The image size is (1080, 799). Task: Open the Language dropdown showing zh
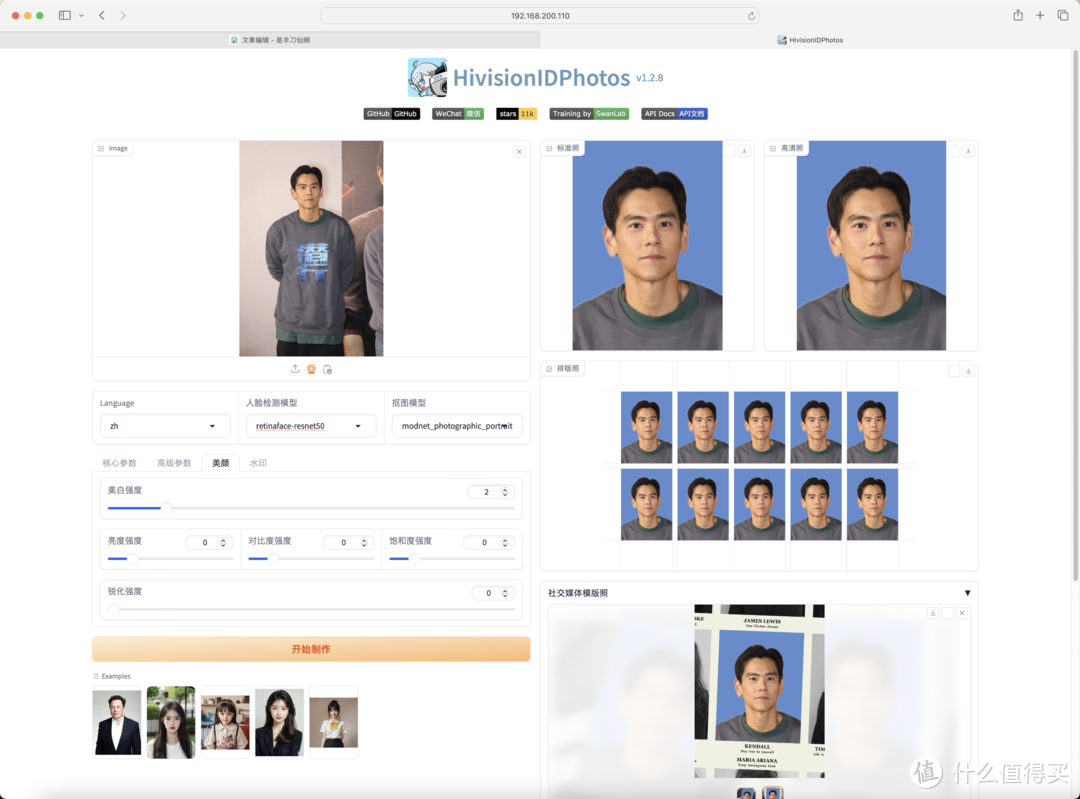(x=165, y=426)
